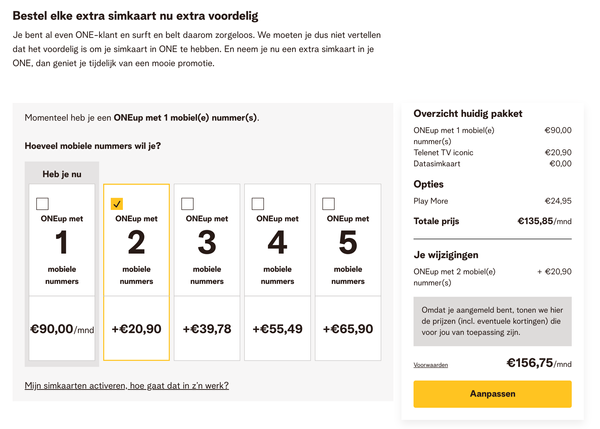
Task: Open the Voorwaarden link
Action: (x=431, y=365)
